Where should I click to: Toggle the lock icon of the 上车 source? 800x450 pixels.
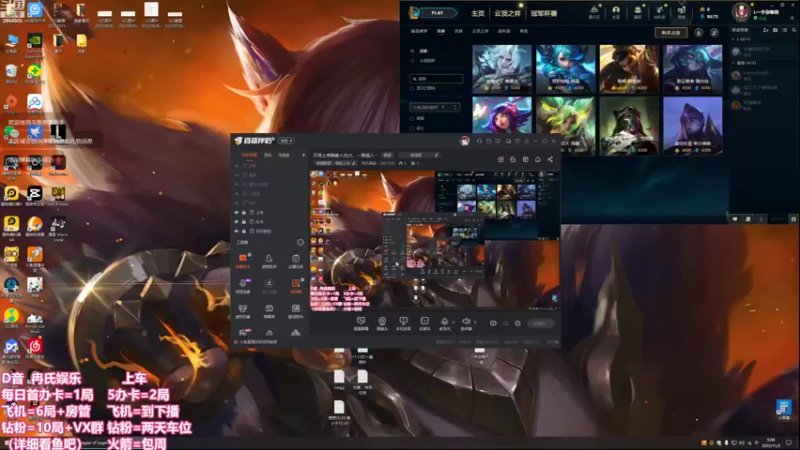click(x=244, y=212)
